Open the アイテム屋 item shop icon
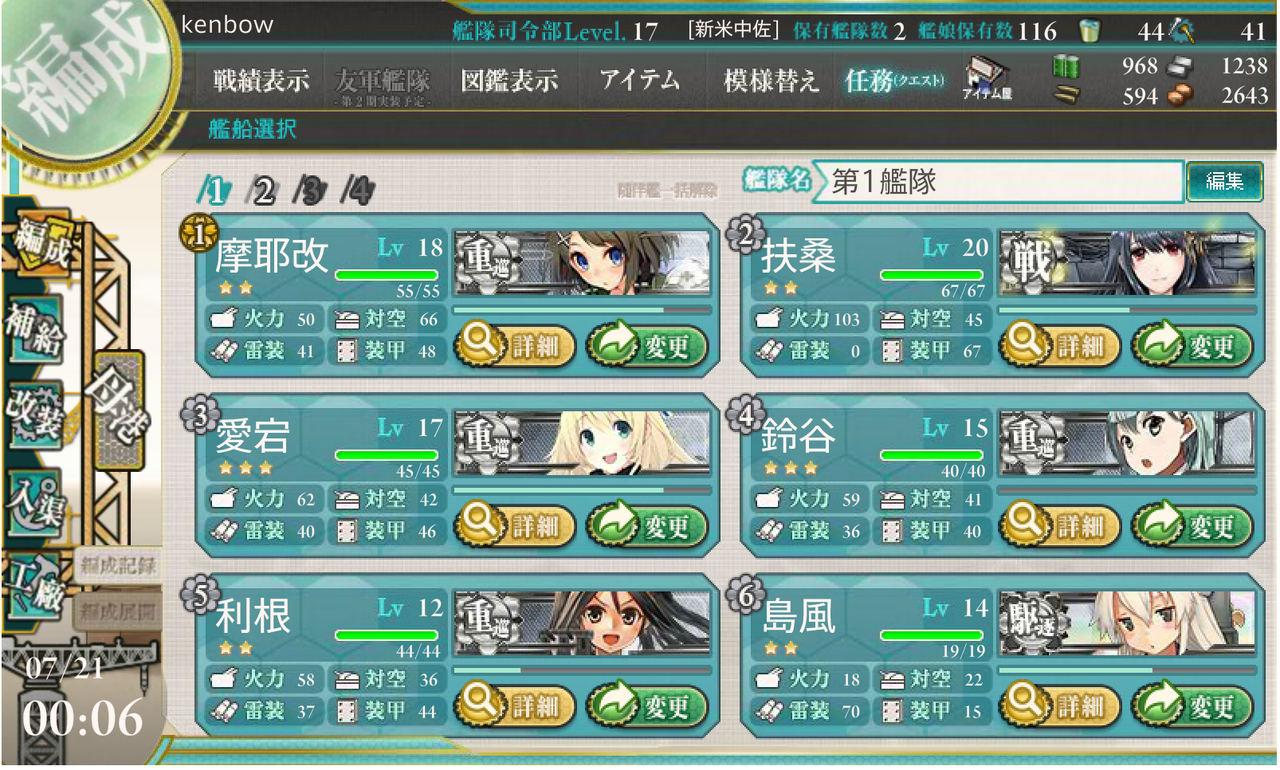The height and width of the screenshot is (770, 1280). tap(987, 80)
